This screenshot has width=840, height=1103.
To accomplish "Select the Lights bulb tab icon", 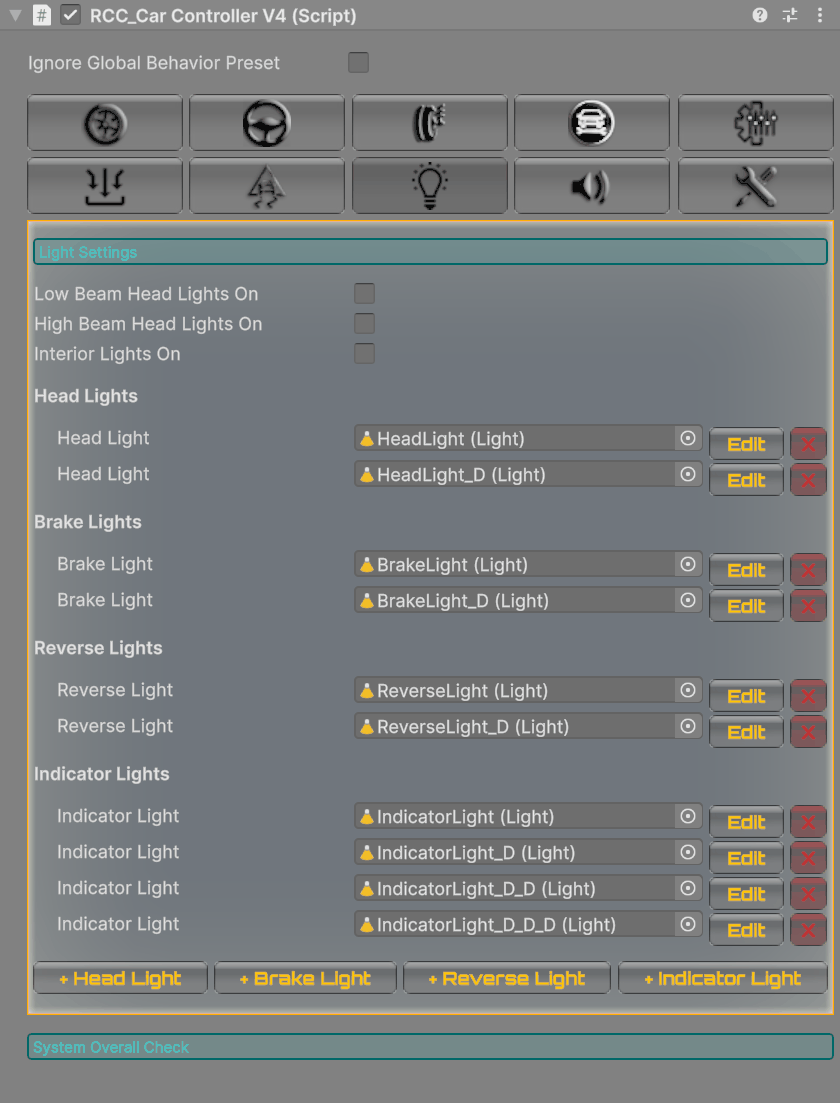I will click(429, 186).
